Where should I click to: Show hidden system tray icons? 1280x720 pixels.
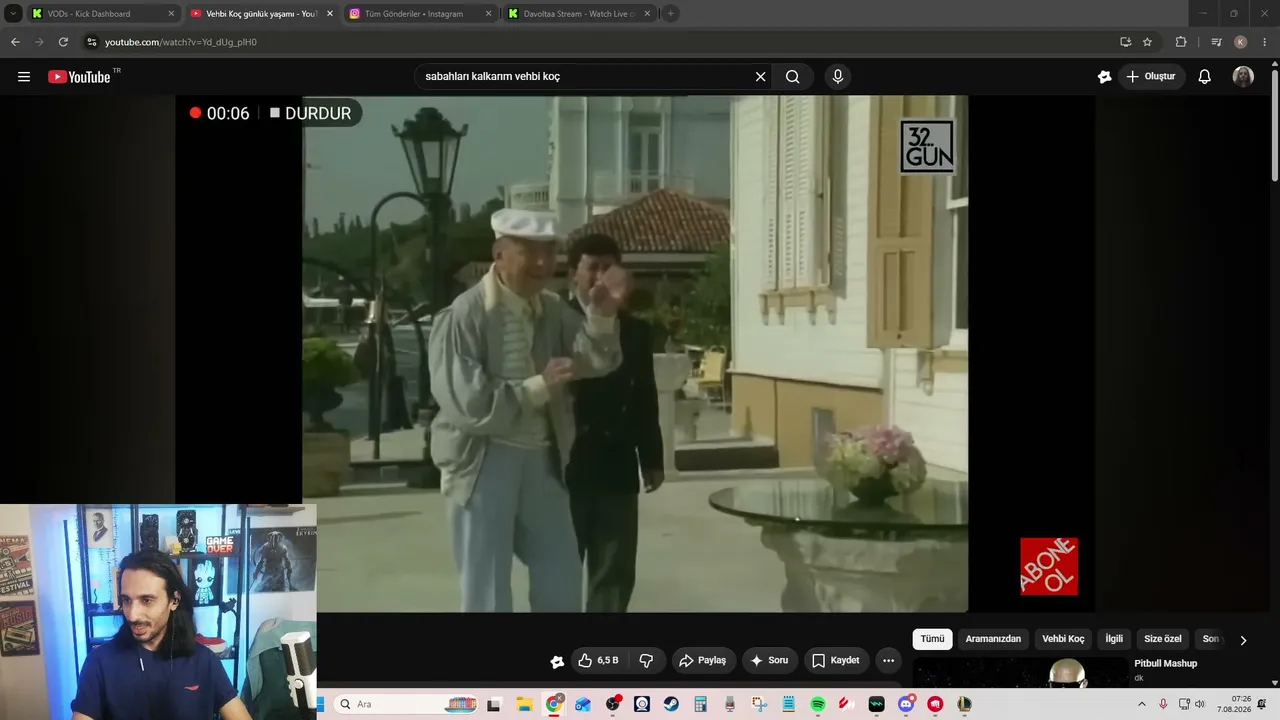1142,704
